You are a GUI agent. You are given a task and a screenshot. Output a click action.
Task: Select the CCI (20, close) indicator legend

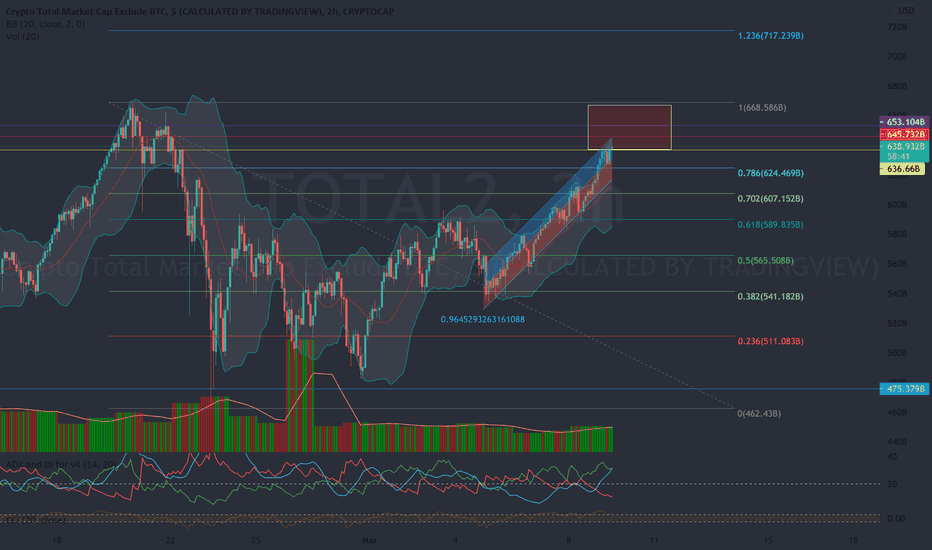tap(35, 520)
